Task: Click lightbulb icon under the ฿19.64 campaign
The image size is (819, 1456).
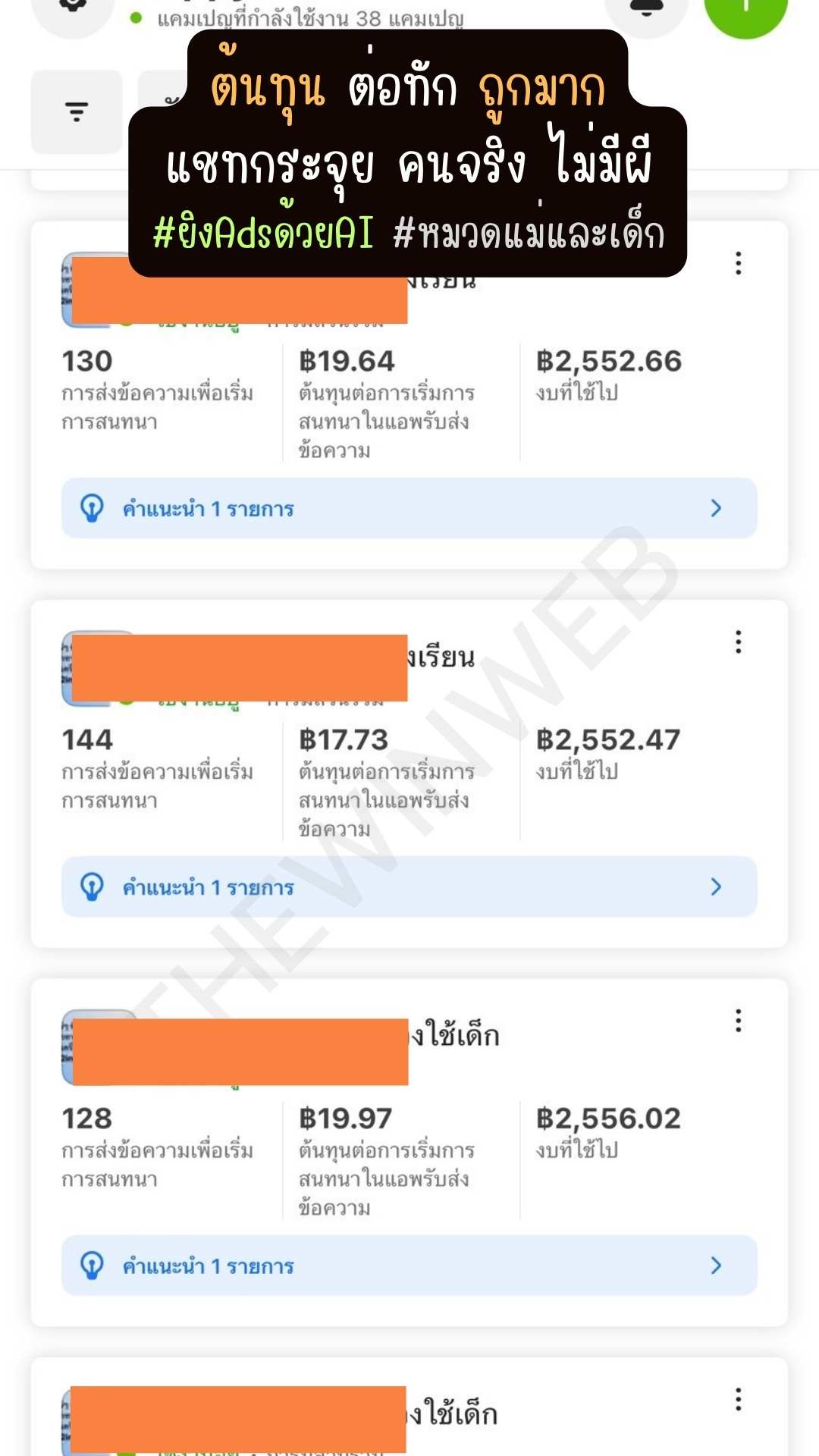Action: pyautogui.click(x=93, y=508)
